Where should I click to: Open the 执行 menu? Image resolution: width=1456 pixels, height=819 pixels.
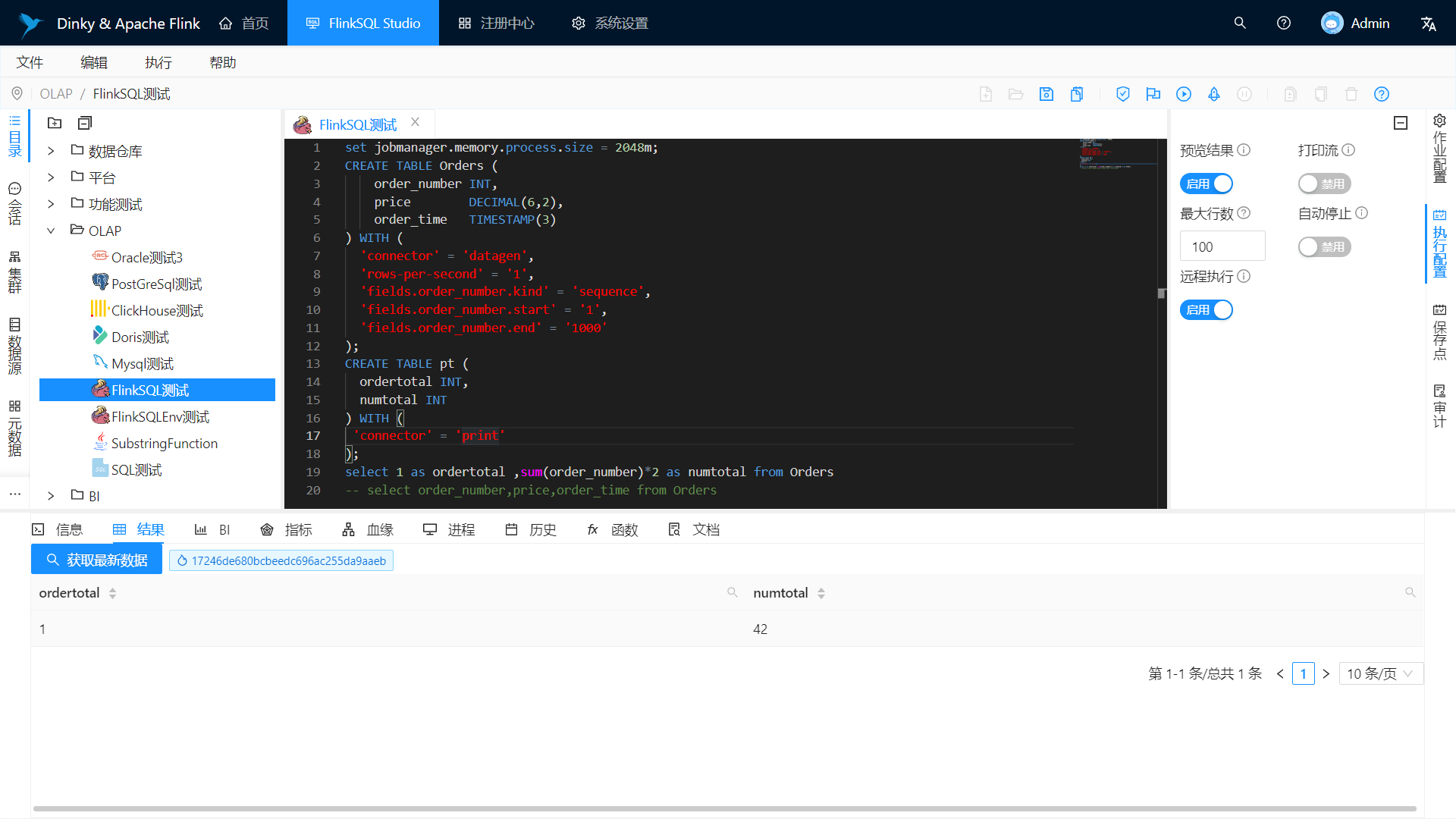(x=158, y=62)
